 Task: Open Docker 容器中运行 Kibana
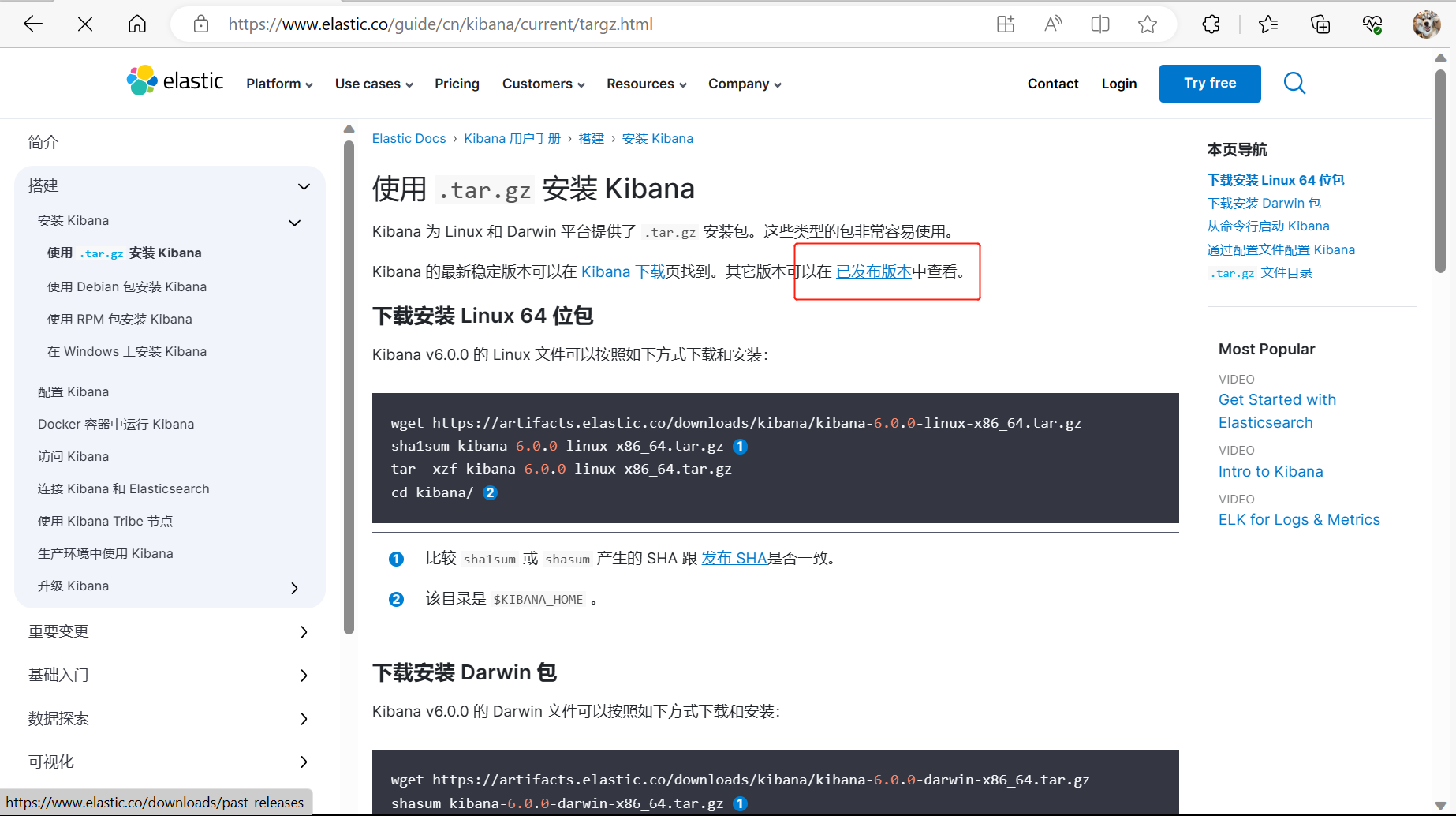click(116, 425)
